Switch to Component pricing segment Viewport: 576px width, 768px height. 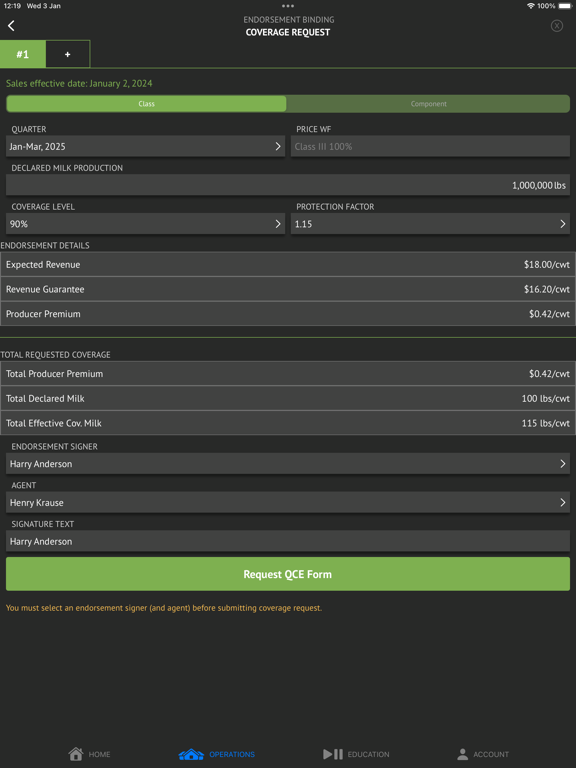pyautogui.click(x=428, y=104)
